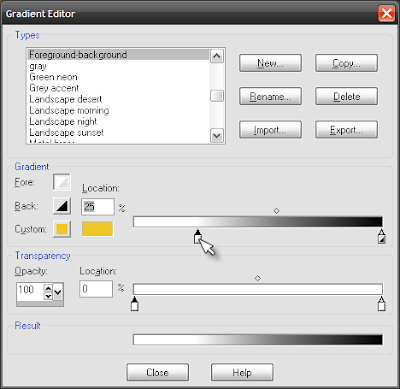400x389 pixels.
Task: Decrease opacity with the down stepper
Action: (48, 296)
